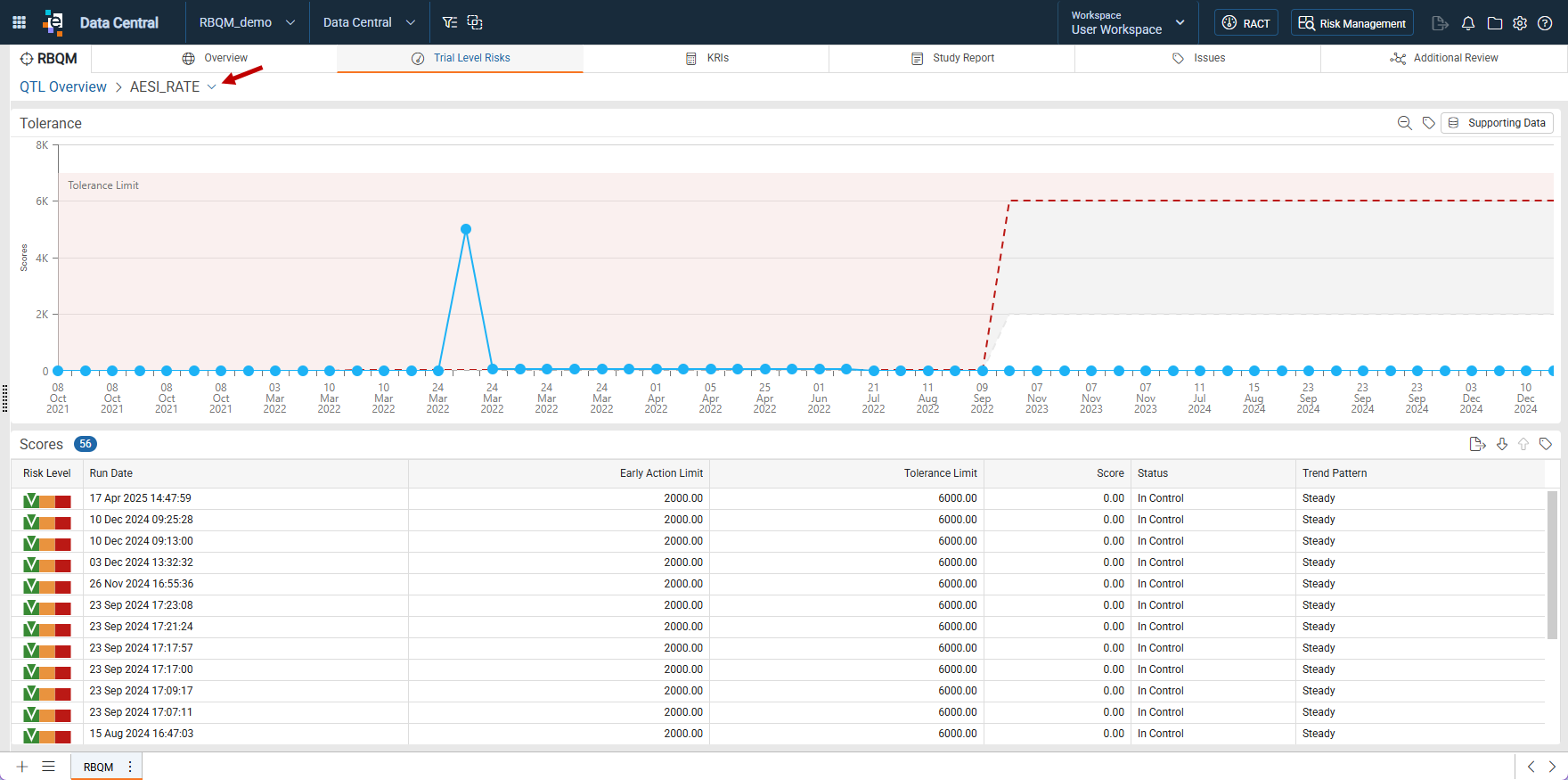Export the Scores table

point(1477,444)
